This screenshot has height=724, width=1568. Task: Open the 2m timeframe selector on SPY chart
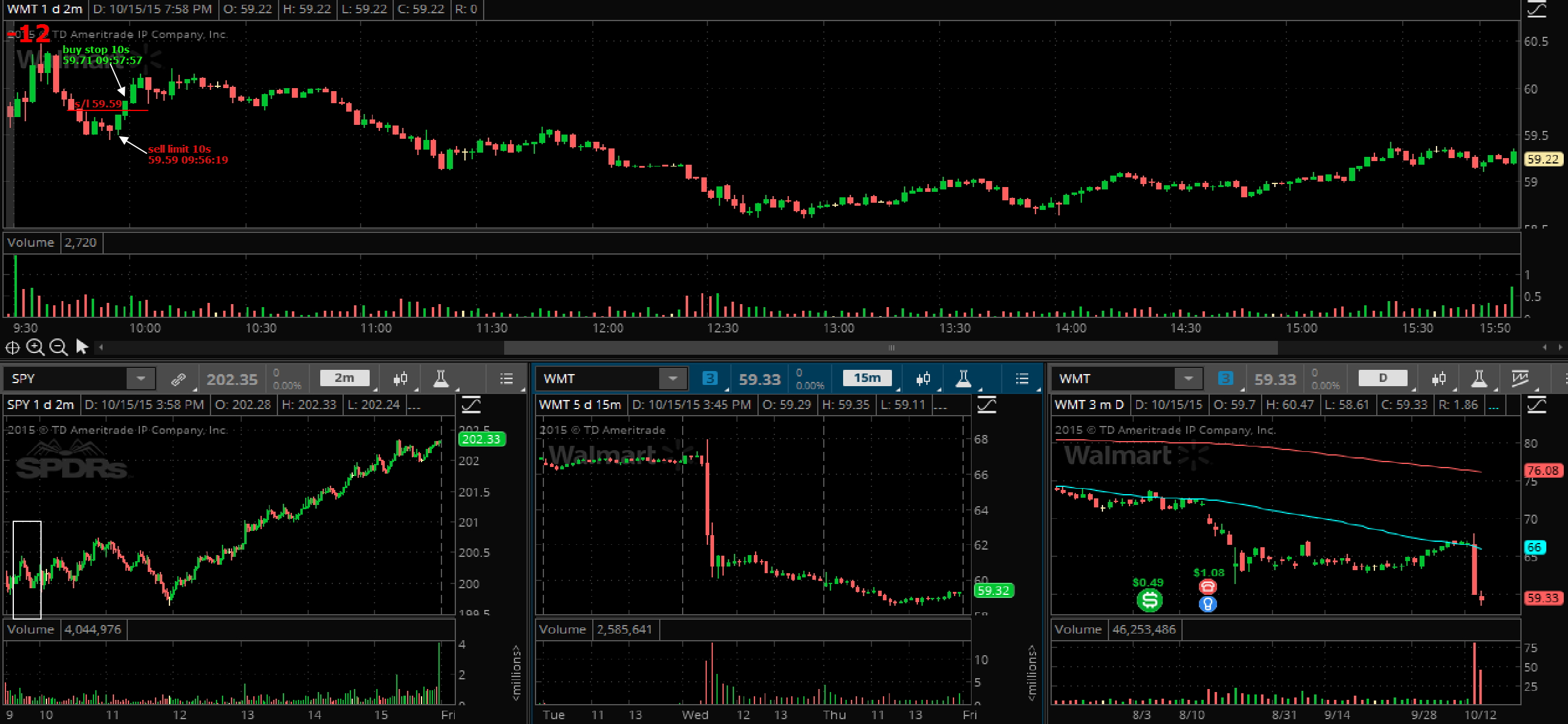pyautogui.click(x=344, y=378)
